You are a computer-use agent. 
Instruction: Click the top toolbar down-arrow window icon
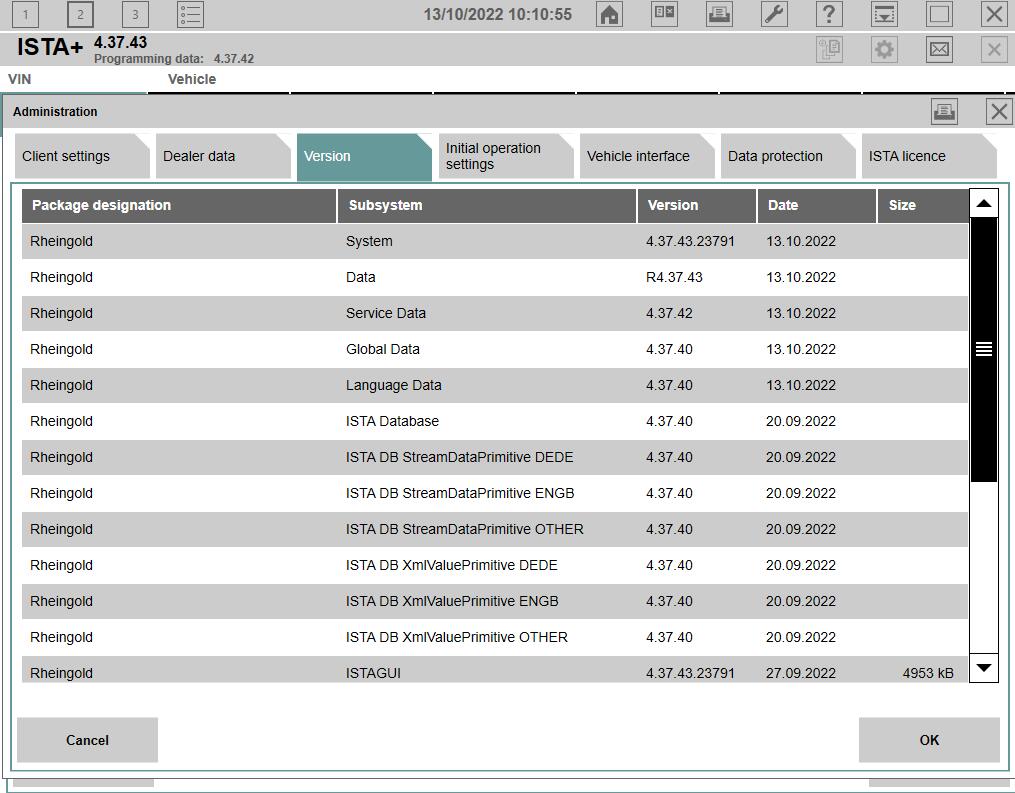884,14
